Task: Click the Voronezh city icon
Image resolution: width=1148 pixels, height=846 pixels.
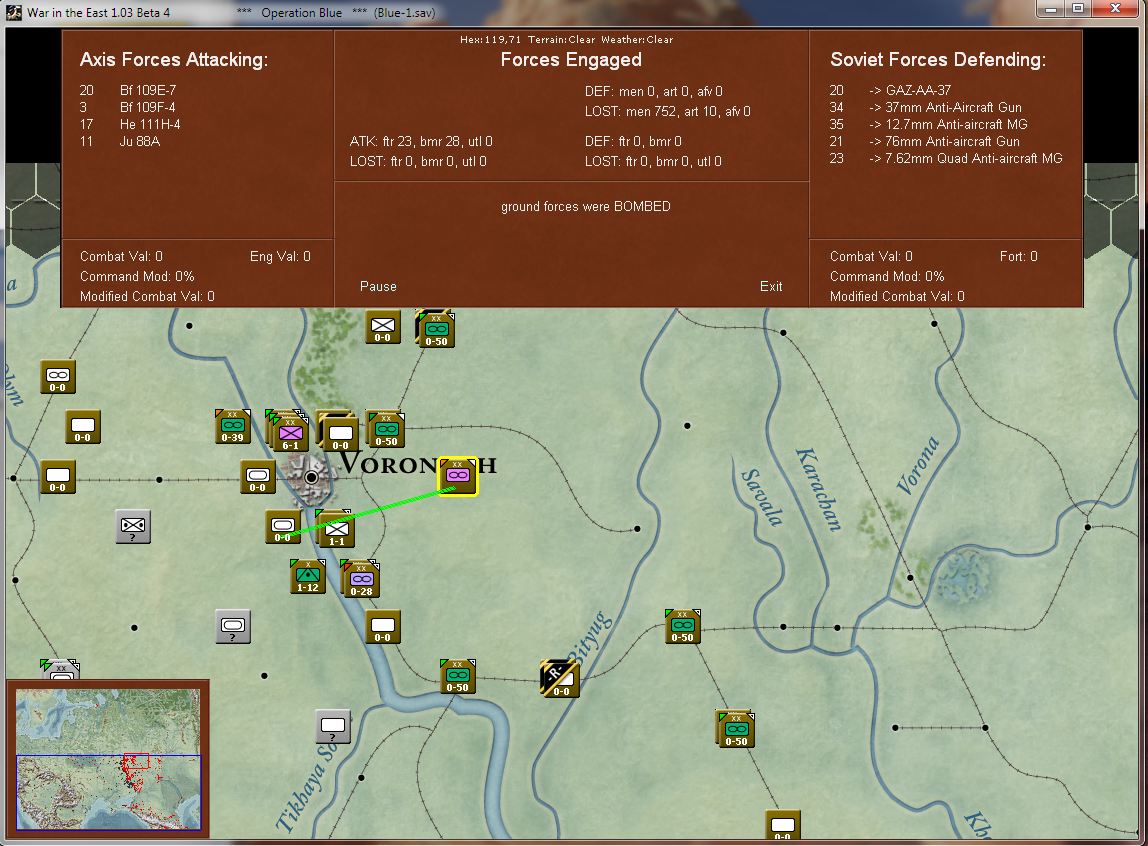Action: coord(311,477)
